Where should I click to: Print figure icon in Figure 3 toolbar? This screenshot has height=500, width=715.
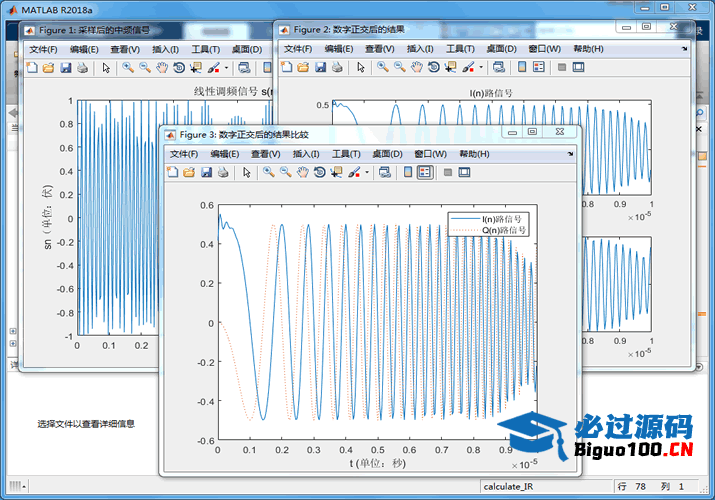pos(223,172)
